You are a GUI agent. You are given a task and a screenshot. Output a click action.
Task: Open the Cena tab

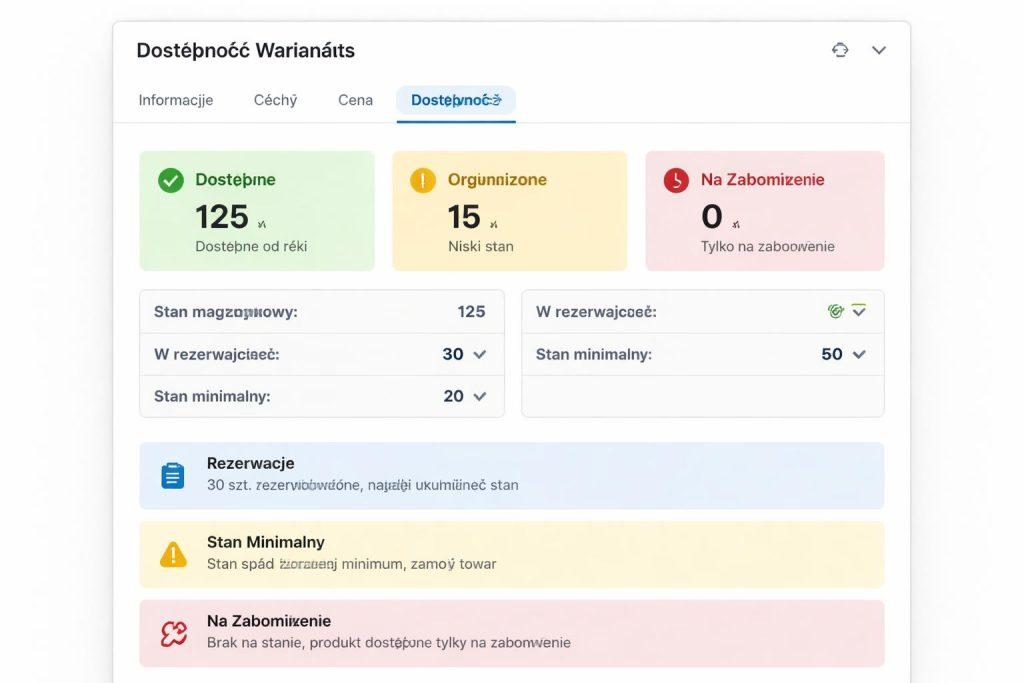[355, 100]
